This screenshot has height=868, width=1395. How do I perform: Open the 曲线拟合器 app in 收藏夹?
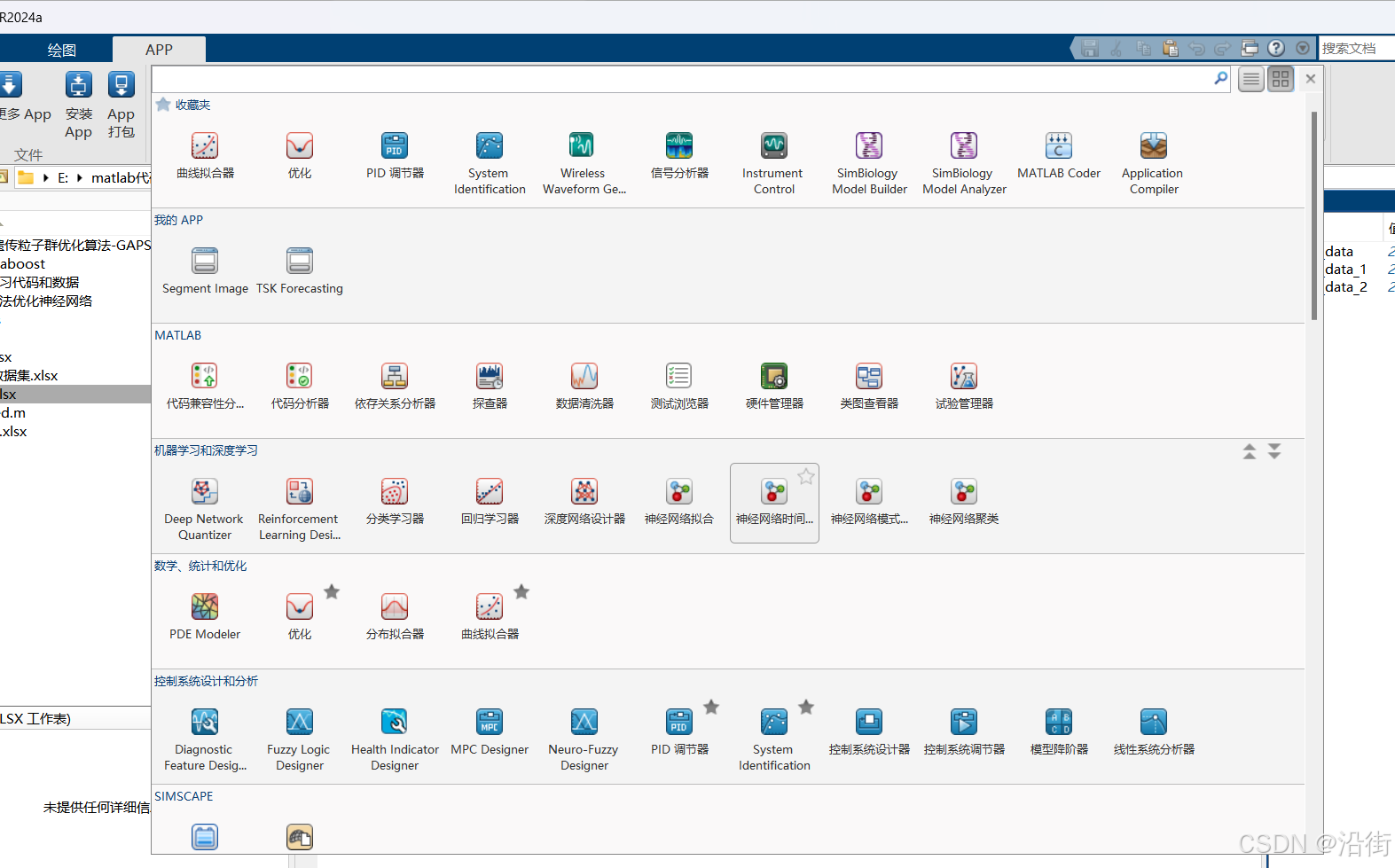tap(205, 155)
